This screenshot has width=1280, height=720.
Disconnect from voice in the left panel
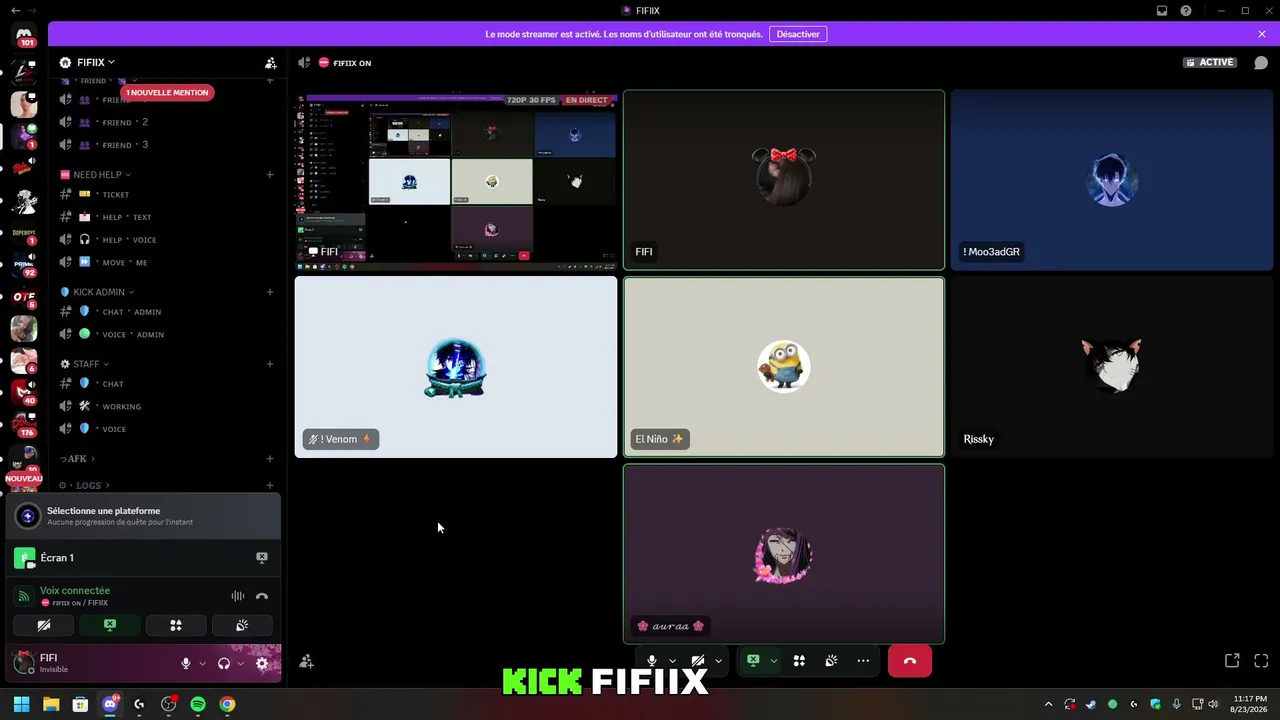pyautogui.click(x=262, y=596)
